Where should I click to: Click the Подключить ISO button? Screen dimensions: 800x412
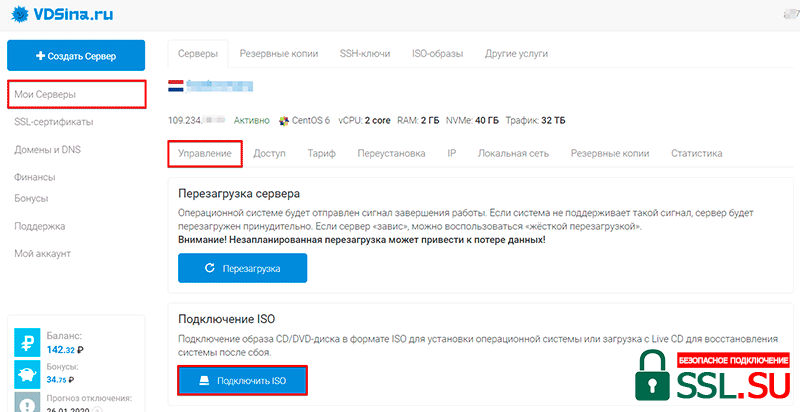click(242, 381)
